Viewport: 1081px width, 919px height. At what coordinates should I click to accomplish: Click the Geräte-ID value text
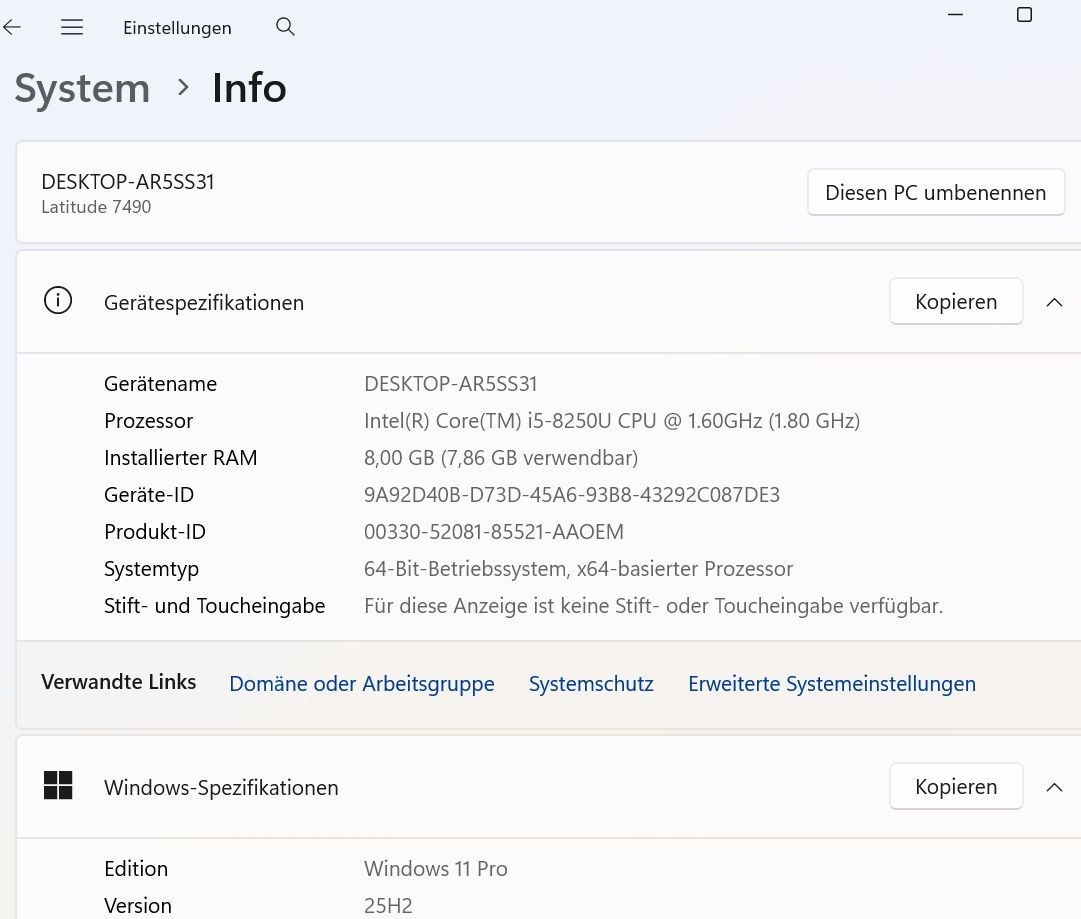571,495
